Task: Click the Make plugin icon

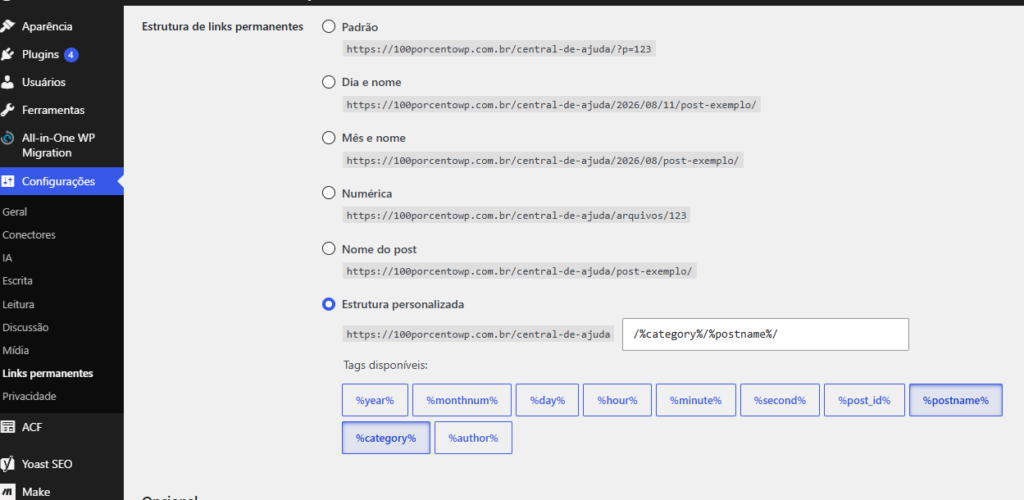Action: (7, 492)
